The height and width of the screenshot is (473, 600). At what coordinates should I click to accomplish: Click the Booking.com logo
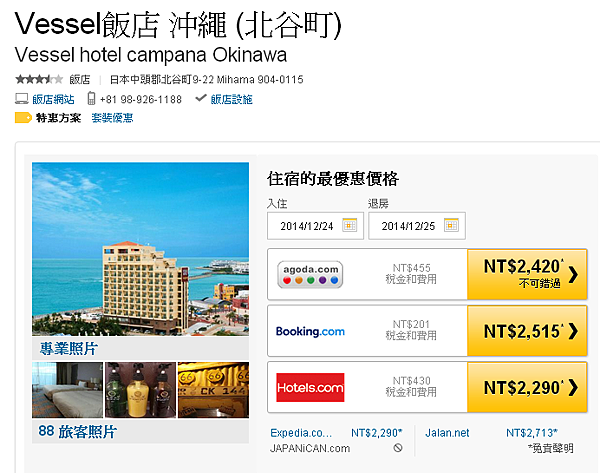pyautogui.click(x=310, y=331)
